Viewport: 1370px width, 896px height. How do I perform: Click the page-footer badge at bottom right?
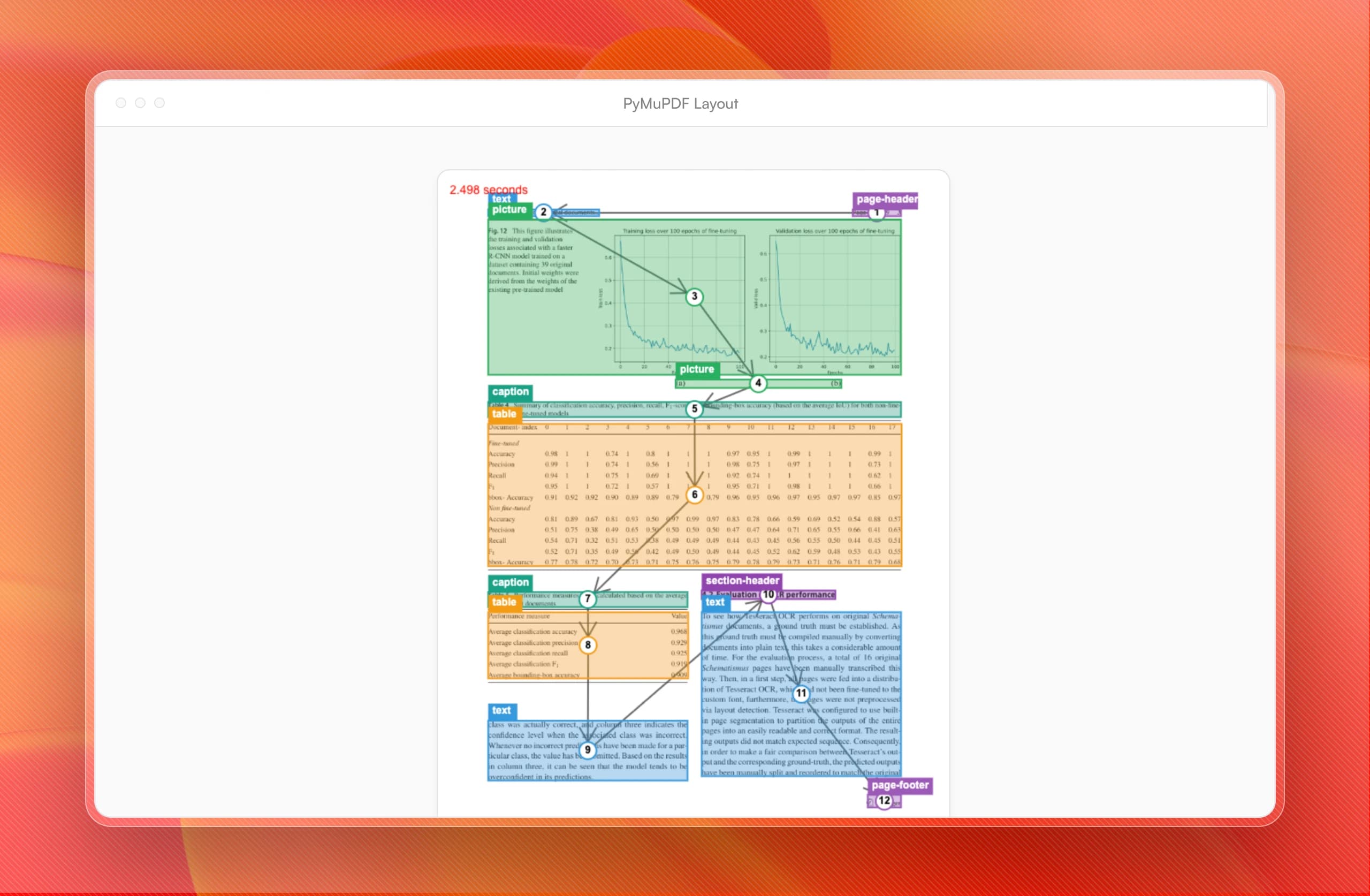pyautogui.click(x=901, y=785)
